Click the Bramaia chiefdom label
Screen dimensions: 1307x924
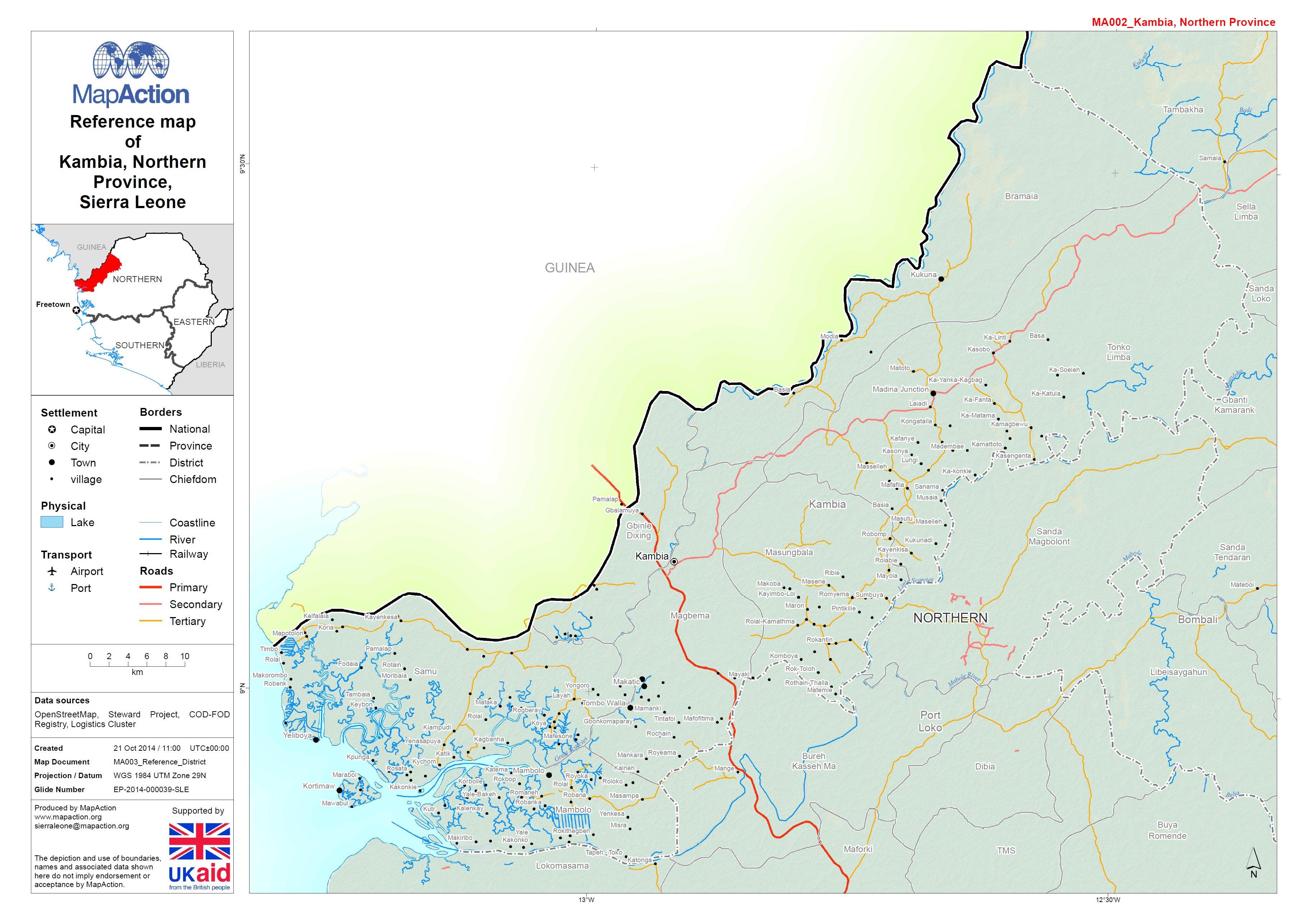1021,196
